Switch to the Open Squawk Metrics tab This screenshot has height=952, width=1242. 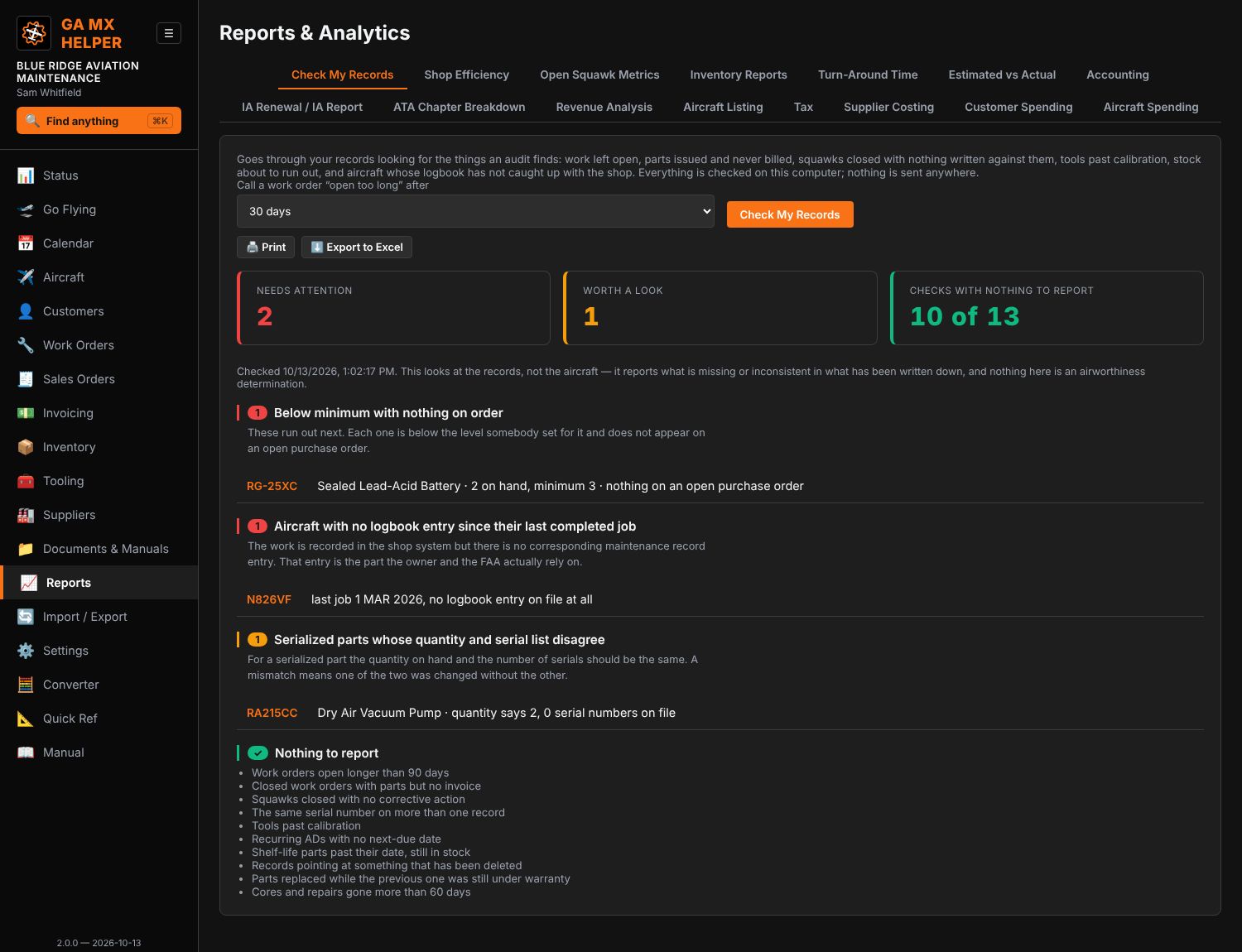pos(599,75)
